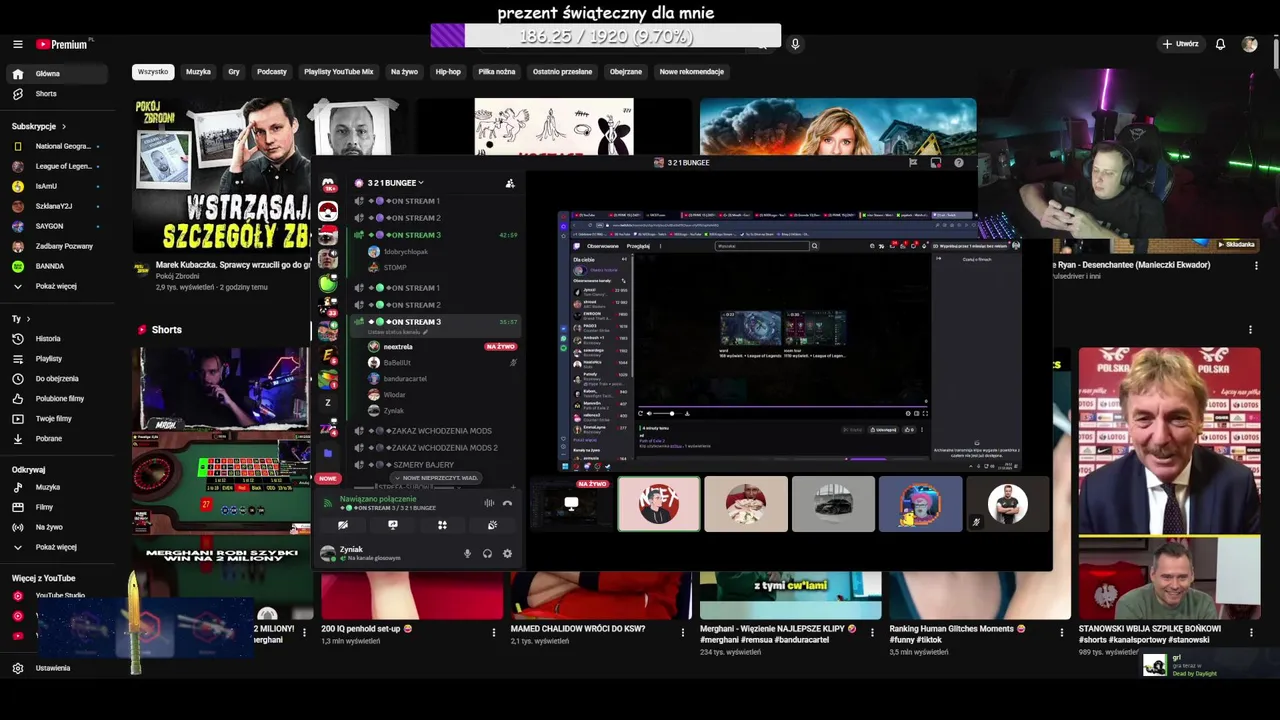
Task: Open Discord user settings gear
Action: click(x=507, y=553)
